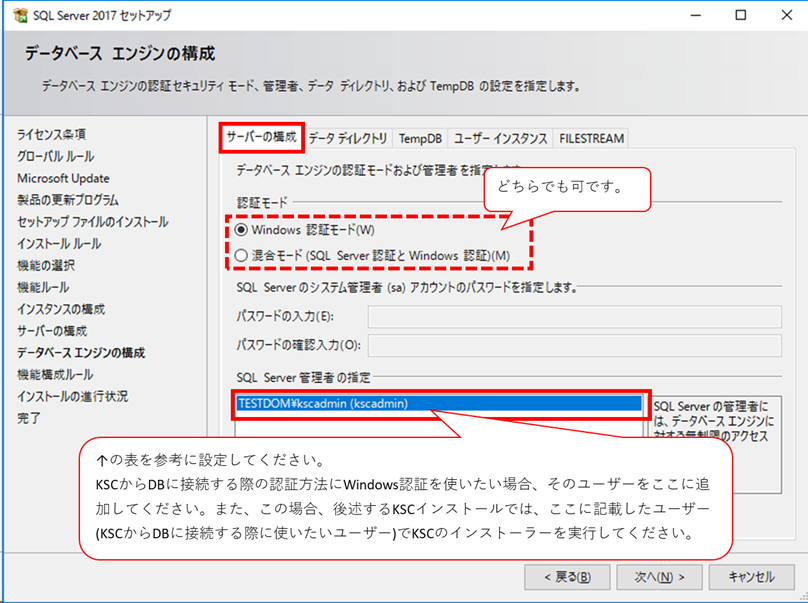Click the パスワードの確認入力 field

point(575,345)
